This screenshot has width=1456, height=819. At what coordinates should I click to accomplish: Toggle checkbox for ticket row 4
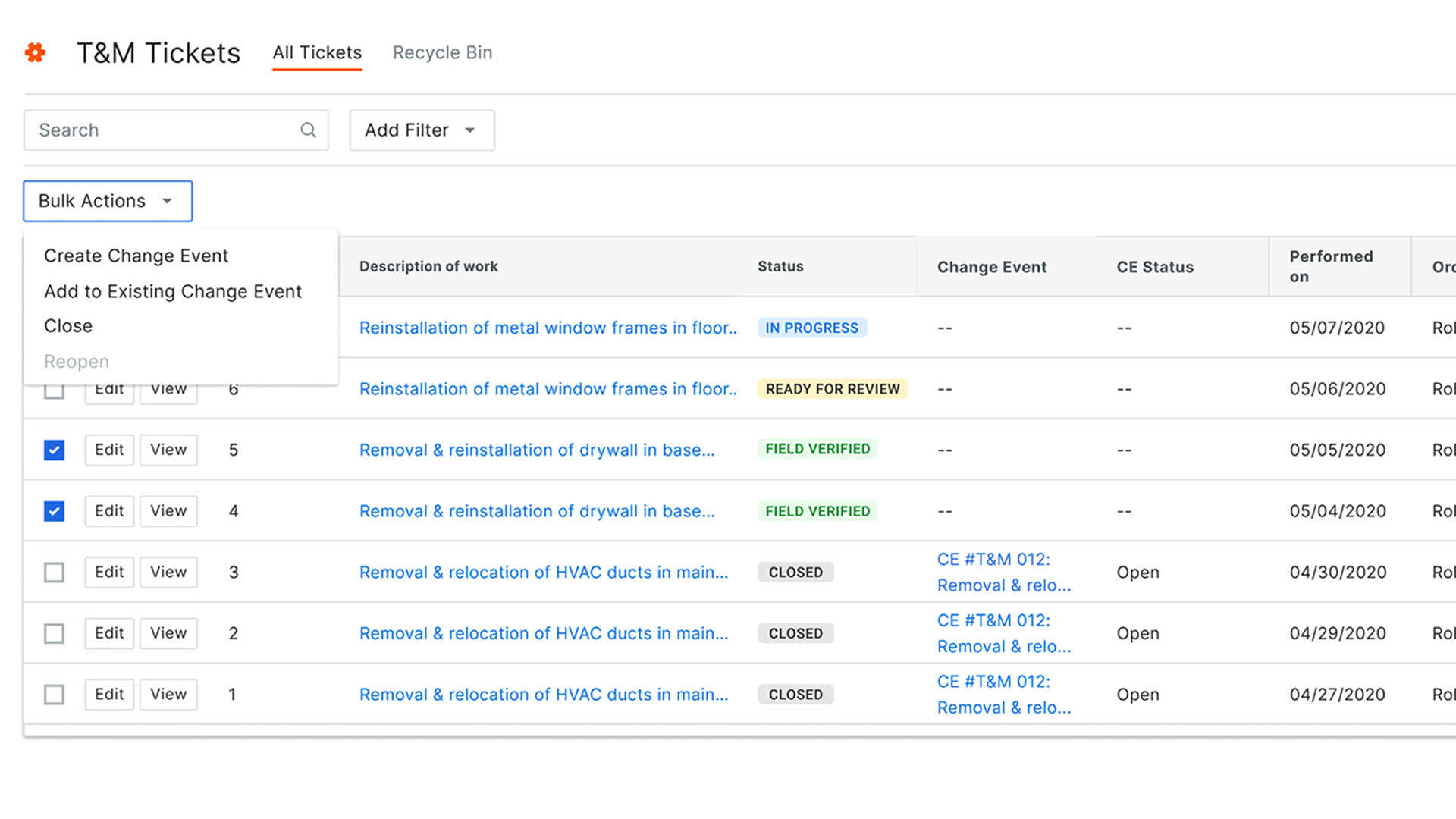(x=53, y=511)
